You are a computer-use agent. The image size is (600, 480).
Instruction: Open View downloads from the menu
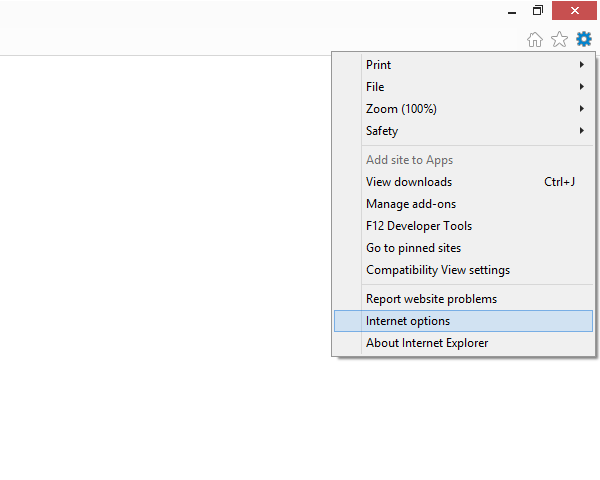[409, 182]
